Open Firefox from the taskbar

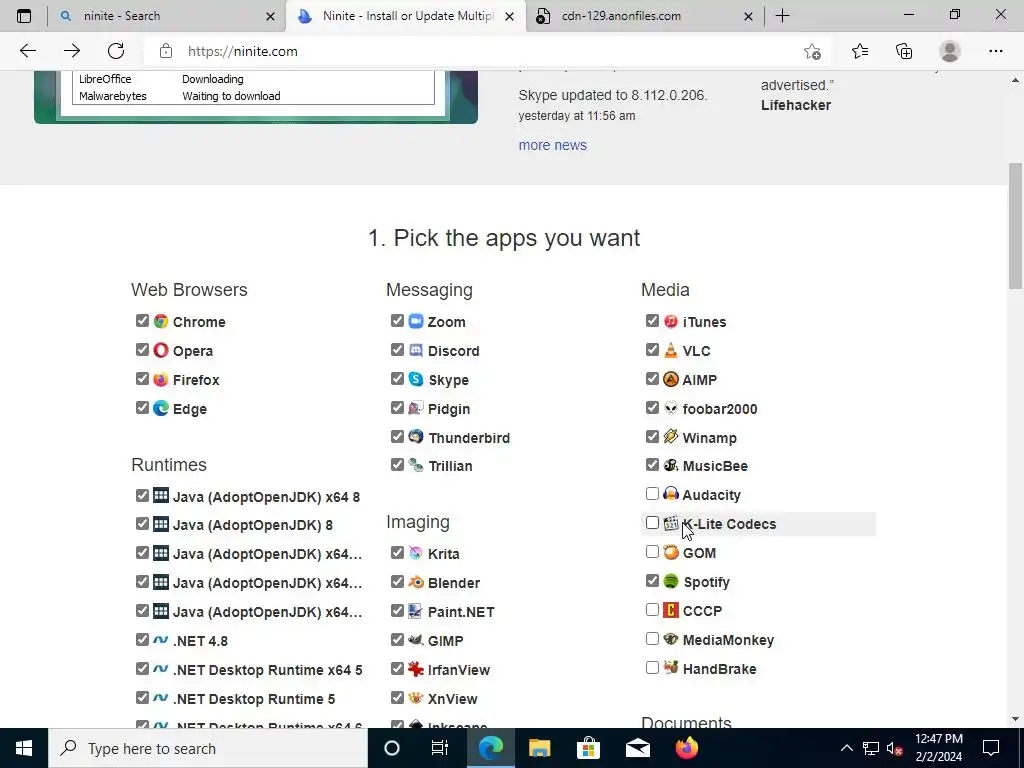click(x=686, y=748)
